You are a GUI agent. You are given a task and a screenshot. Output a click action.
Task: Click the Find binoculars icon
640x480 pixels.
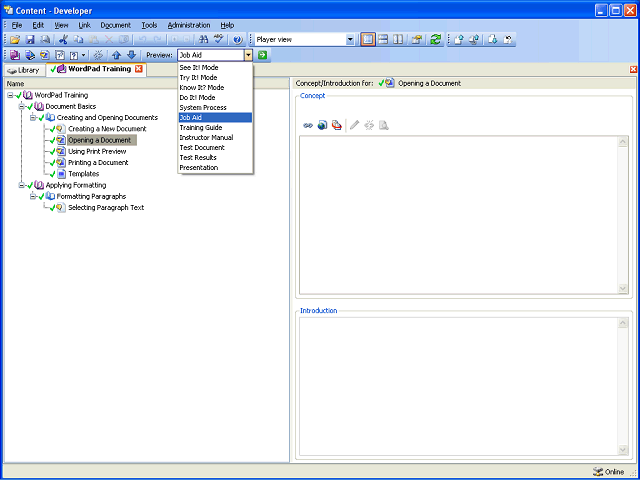[203, 40]
